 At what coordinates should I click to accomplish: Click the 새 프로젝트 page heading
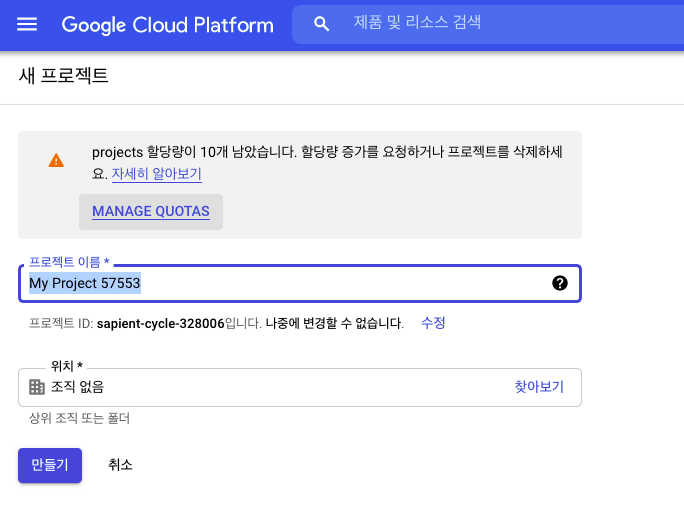point(63,75)
